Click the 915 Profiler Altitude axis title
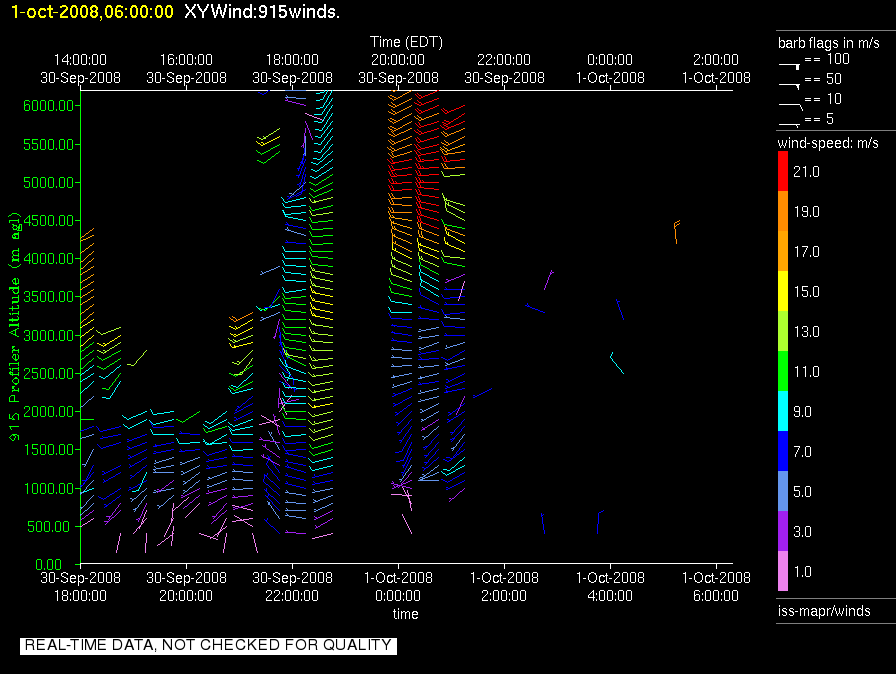896x674 pixels. [14, 327]
